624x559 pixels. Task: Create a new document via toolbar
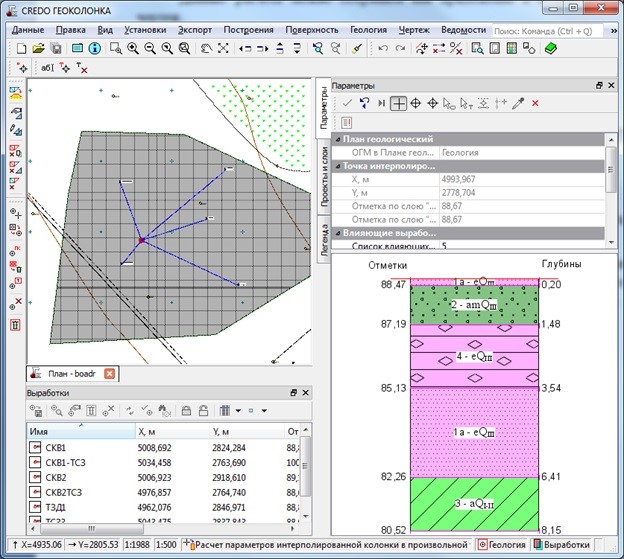(21, 49)
